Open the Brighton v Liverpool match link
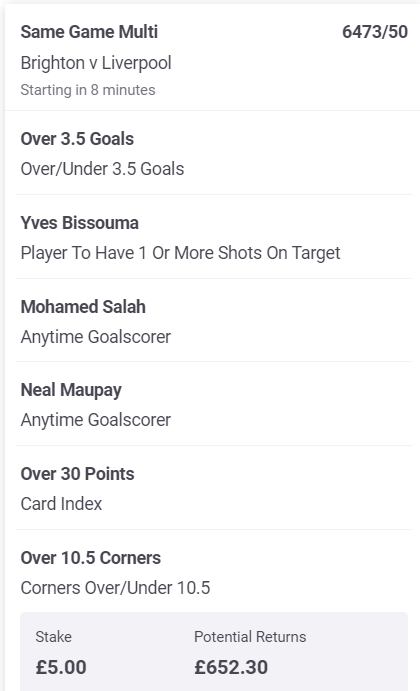420x691 pixels. click(96, 63)
